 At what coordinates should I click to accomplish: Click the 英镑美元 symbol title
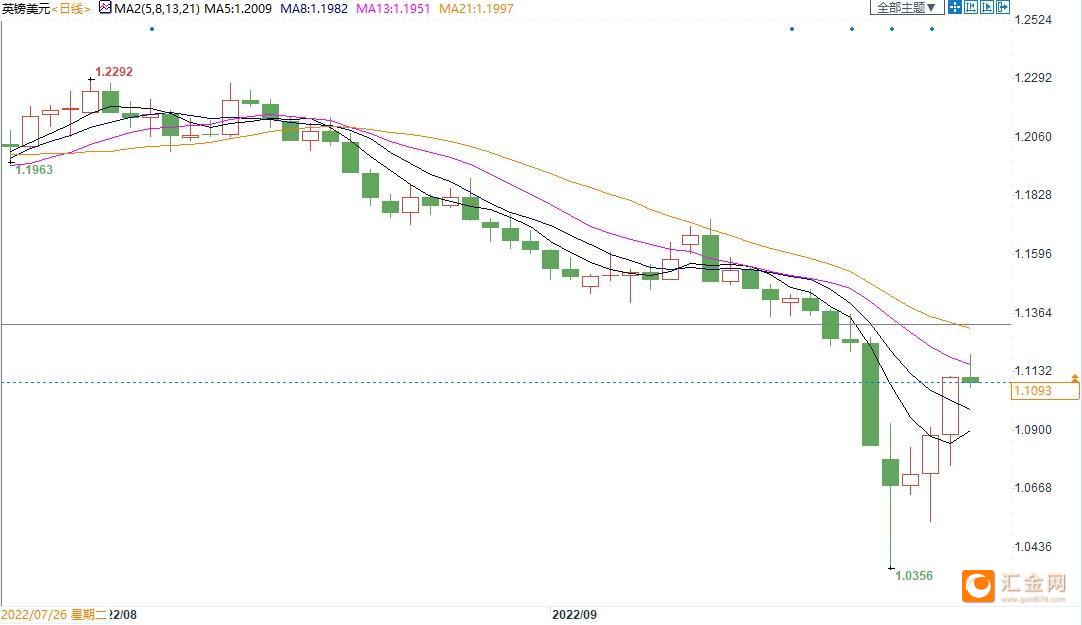[x=26, y=9]
